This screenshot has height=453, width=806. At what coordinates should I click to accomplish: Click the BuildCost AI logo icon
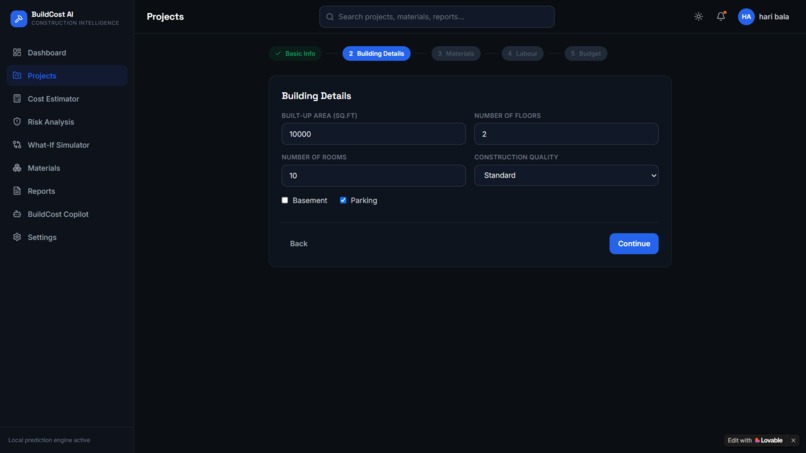(x=19, y=19)
